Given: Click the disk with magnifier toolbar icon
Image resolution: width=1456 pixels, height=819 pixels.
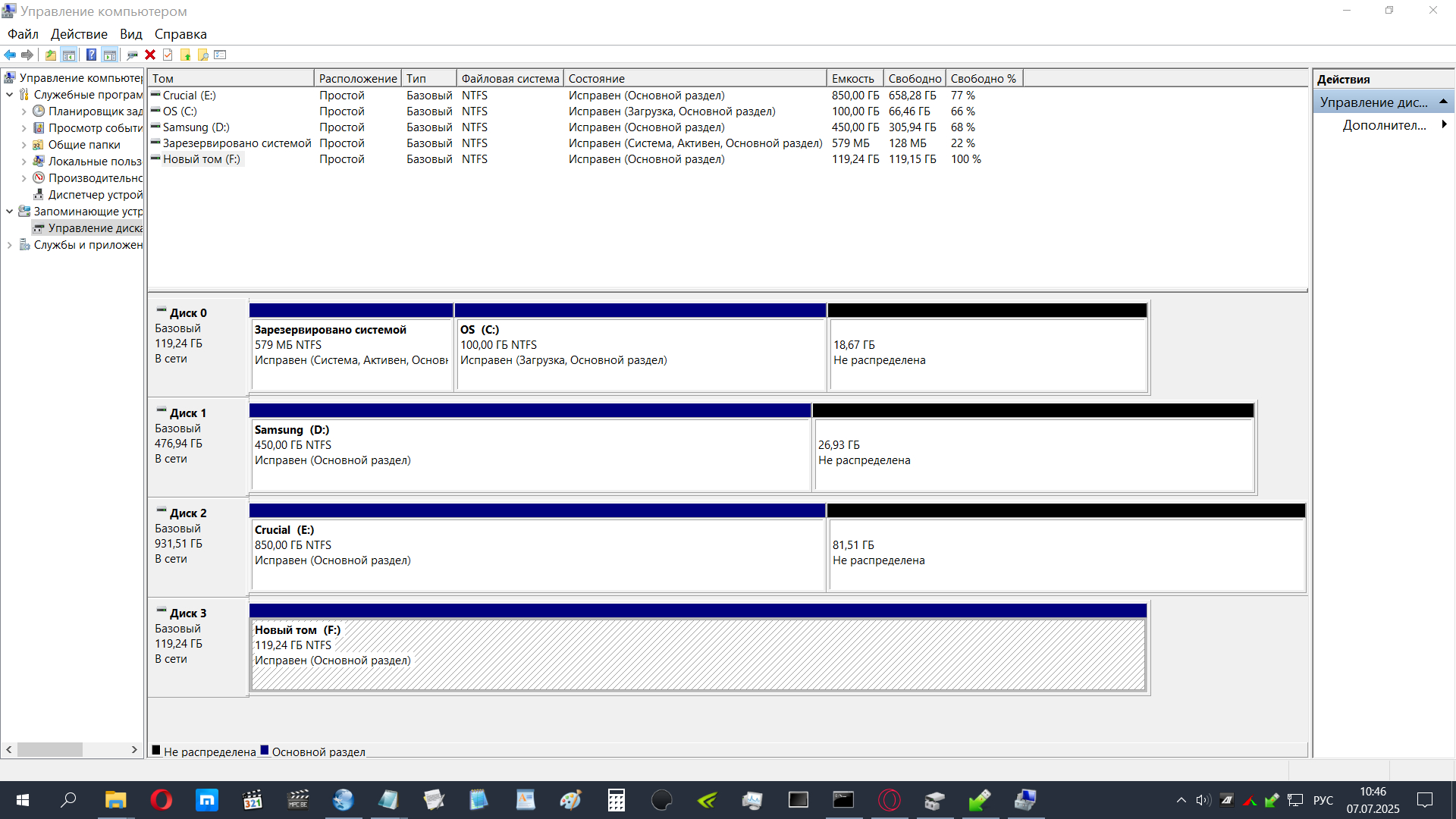Looking at the screenshot, I should [x=132, y=55].
